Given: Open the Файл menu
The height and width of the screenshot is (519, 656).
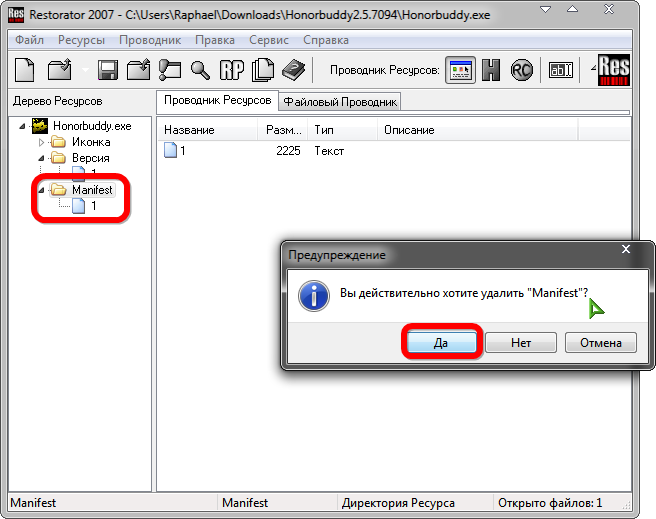Looking at the screenshot, I should tap(29, 40).
